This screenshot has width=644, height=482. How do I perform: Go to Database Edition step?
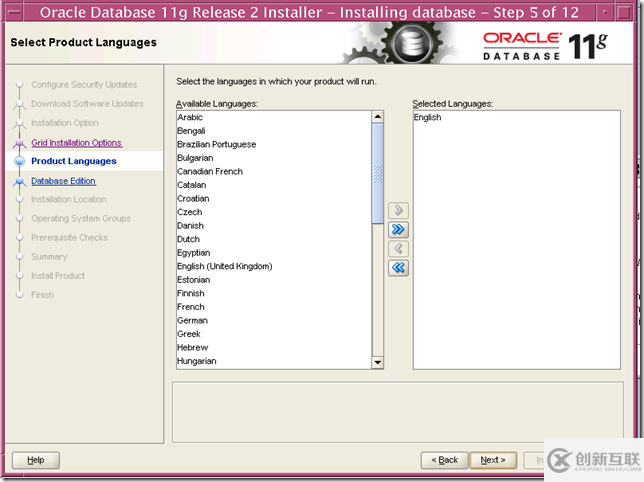pos(63,181)
